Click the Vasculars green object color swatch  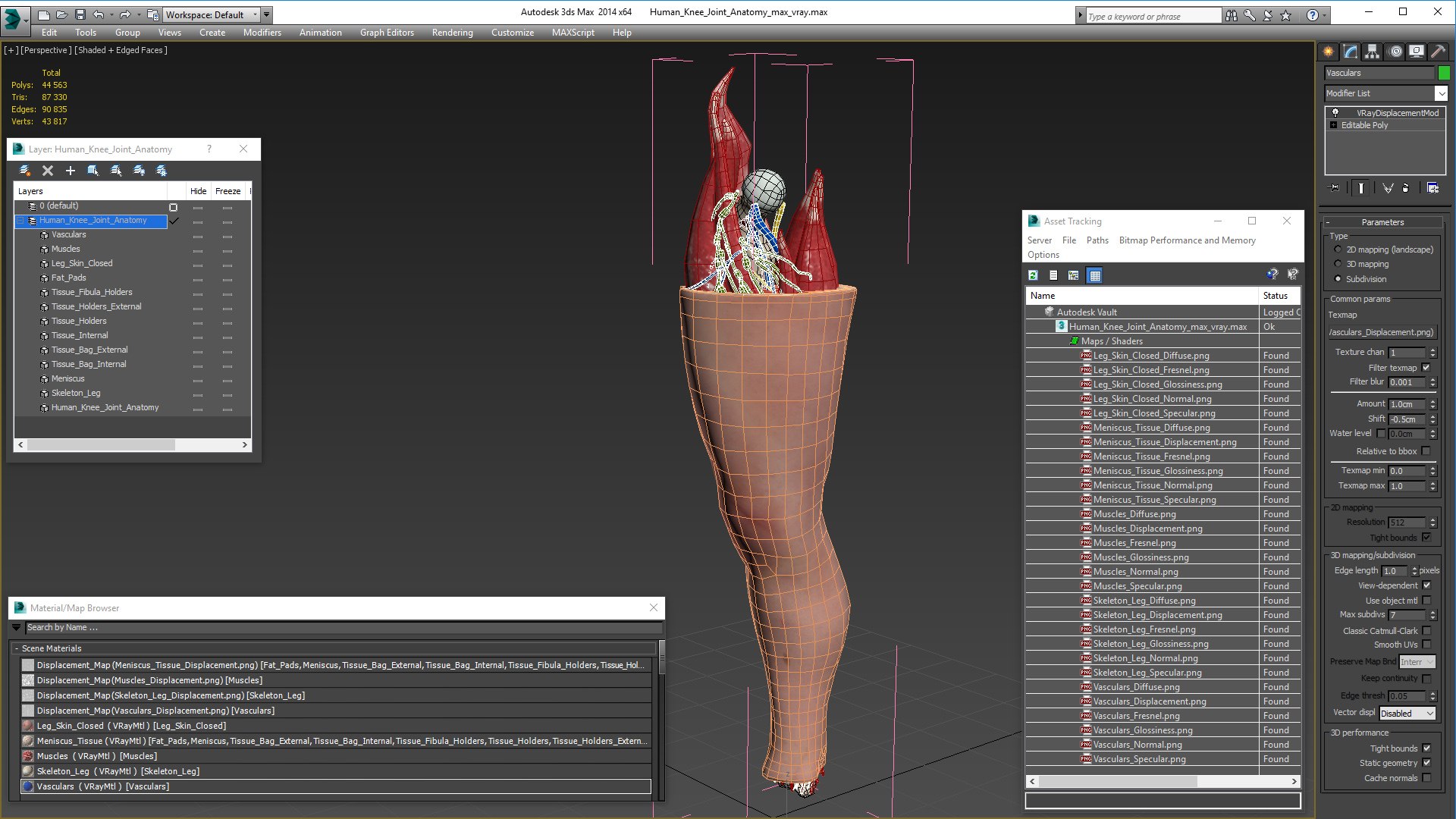coord(1444,73)
